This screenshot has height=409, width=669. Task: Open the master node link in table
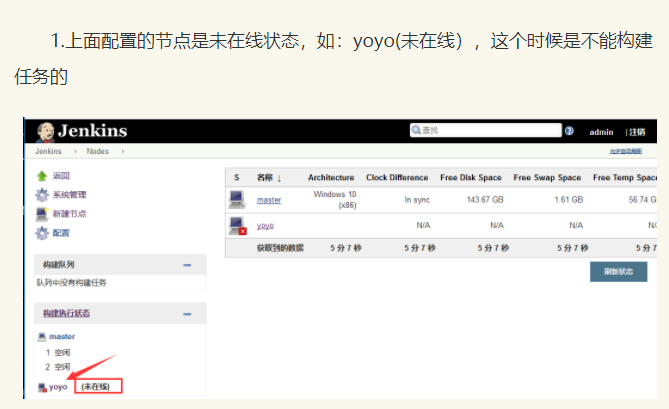click(x=269, y=200)
